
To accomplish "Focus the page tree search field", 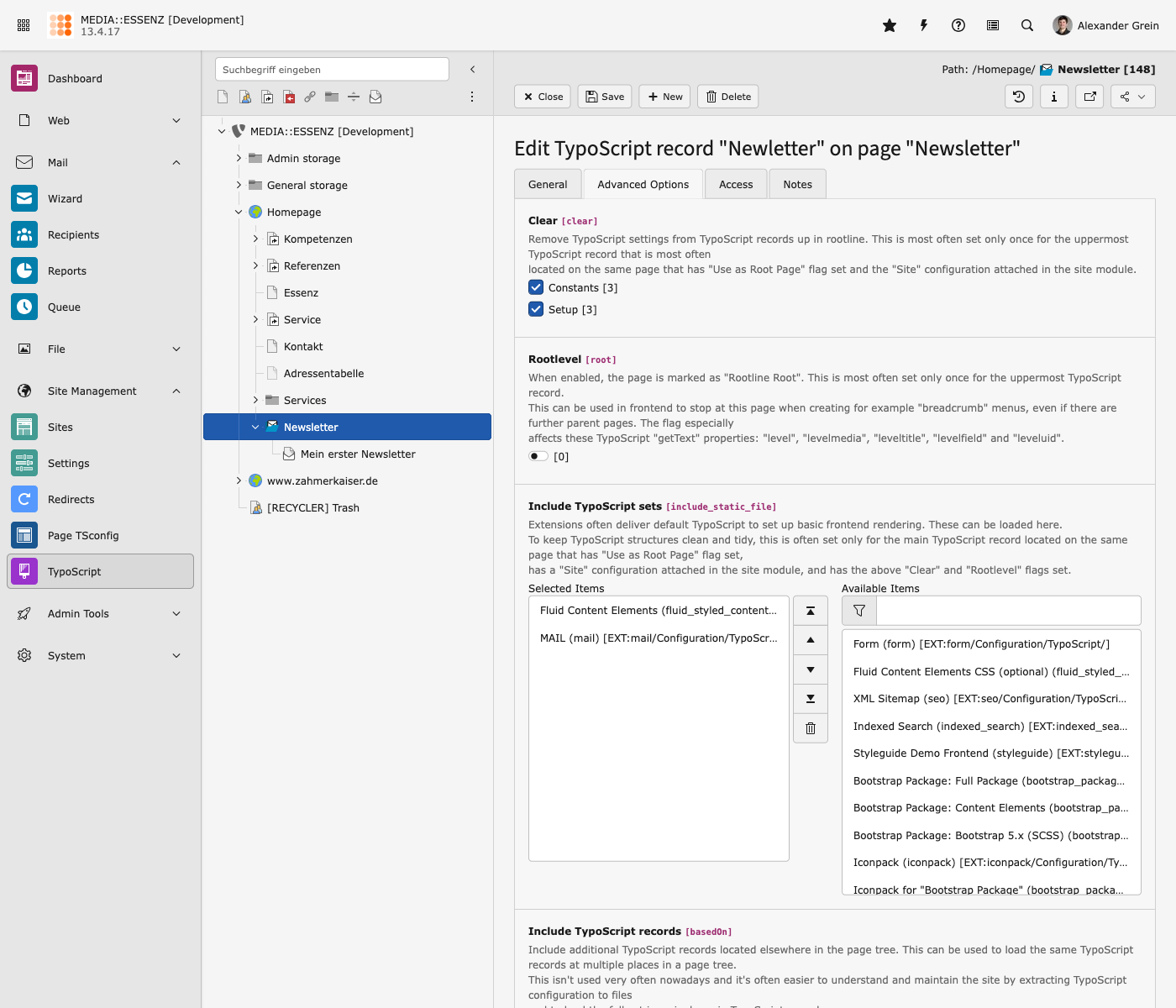I will pyautogui.click(x=332, y=69).
